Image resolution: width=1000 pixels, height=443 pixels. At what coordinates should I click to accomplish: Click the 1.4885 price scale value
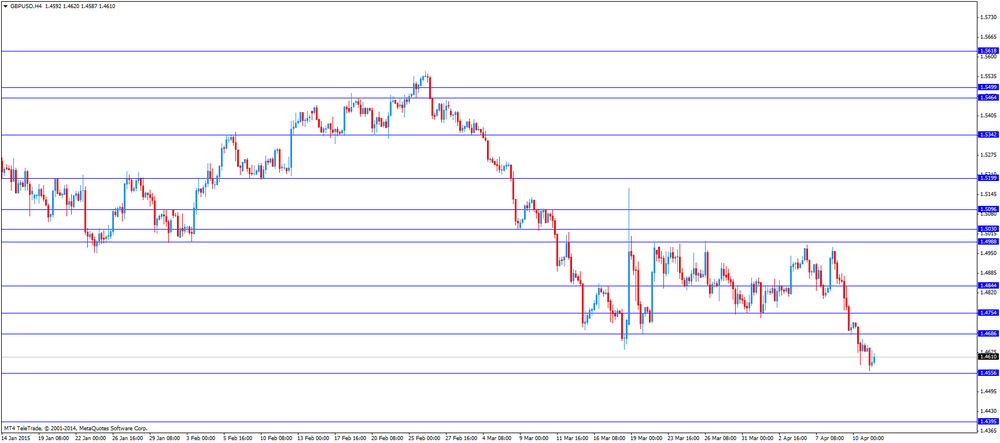987,273
